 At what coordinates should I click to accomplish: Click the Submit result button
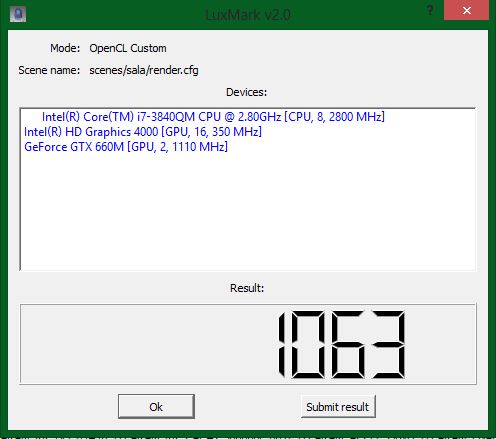[338, 406]
